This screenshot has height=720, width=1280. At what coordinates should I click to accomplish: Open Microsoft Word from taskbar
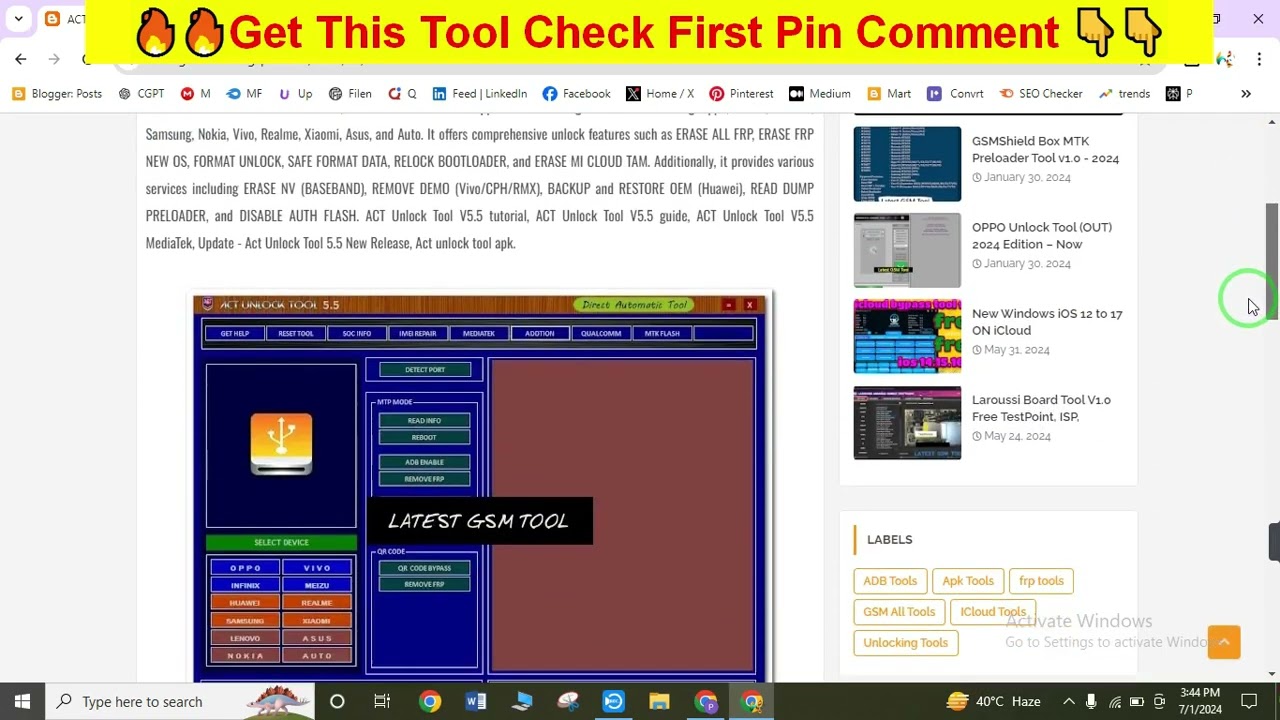point(475,701)
